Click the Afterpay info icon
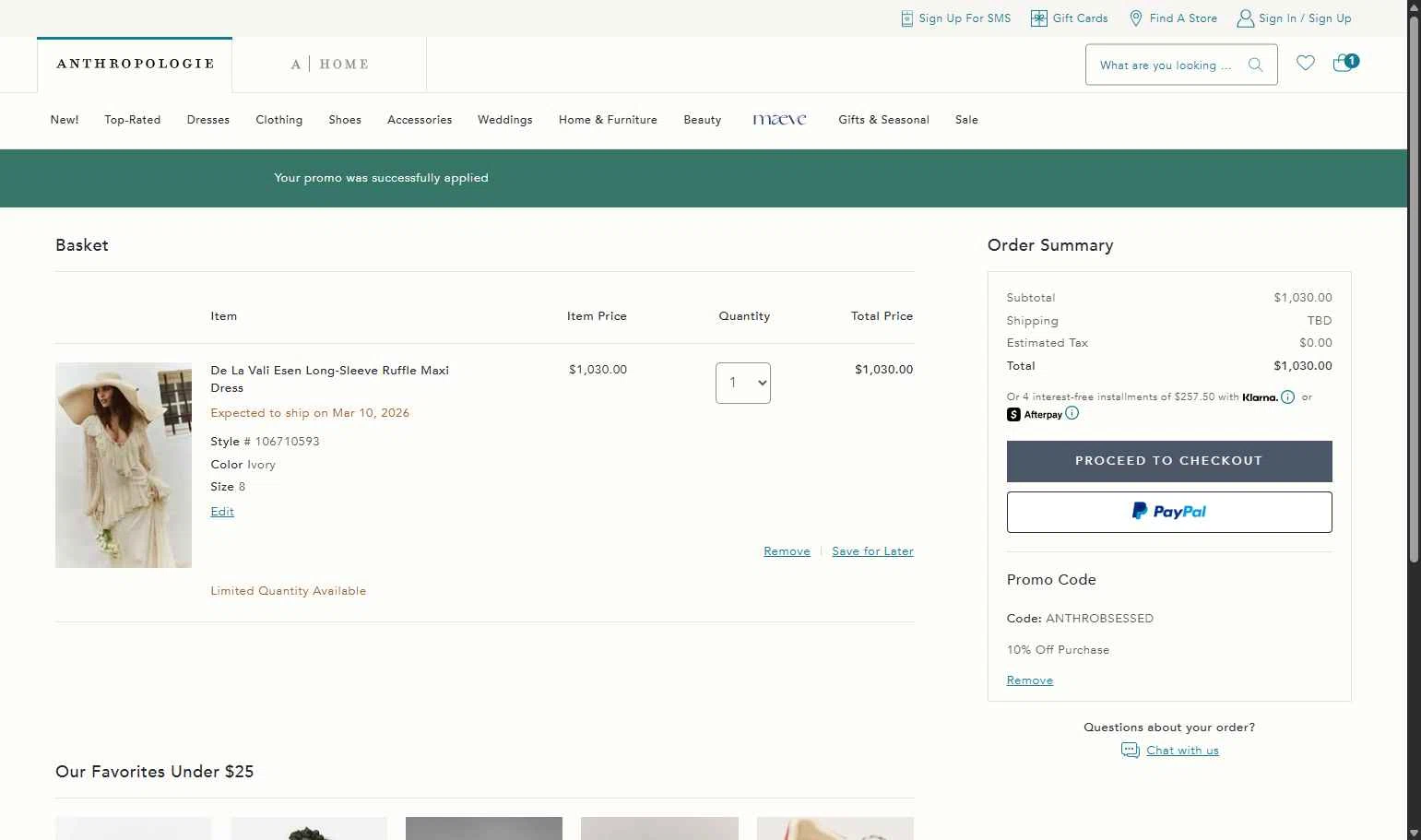The height and width of the screenshot is (840, 1421). point(1072,413)
